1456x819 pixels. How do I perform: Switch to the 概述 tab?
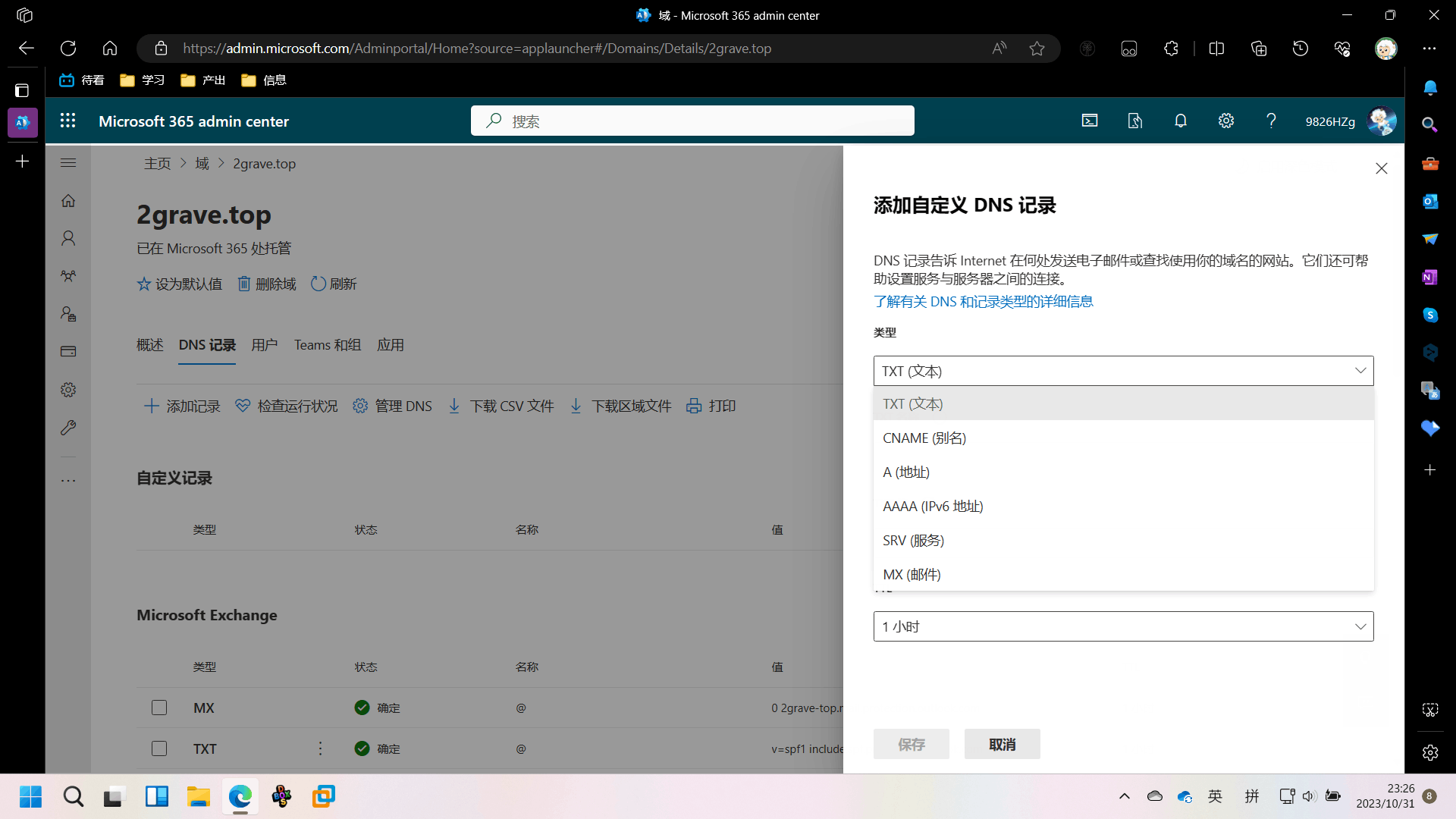(x=149, y=345)
